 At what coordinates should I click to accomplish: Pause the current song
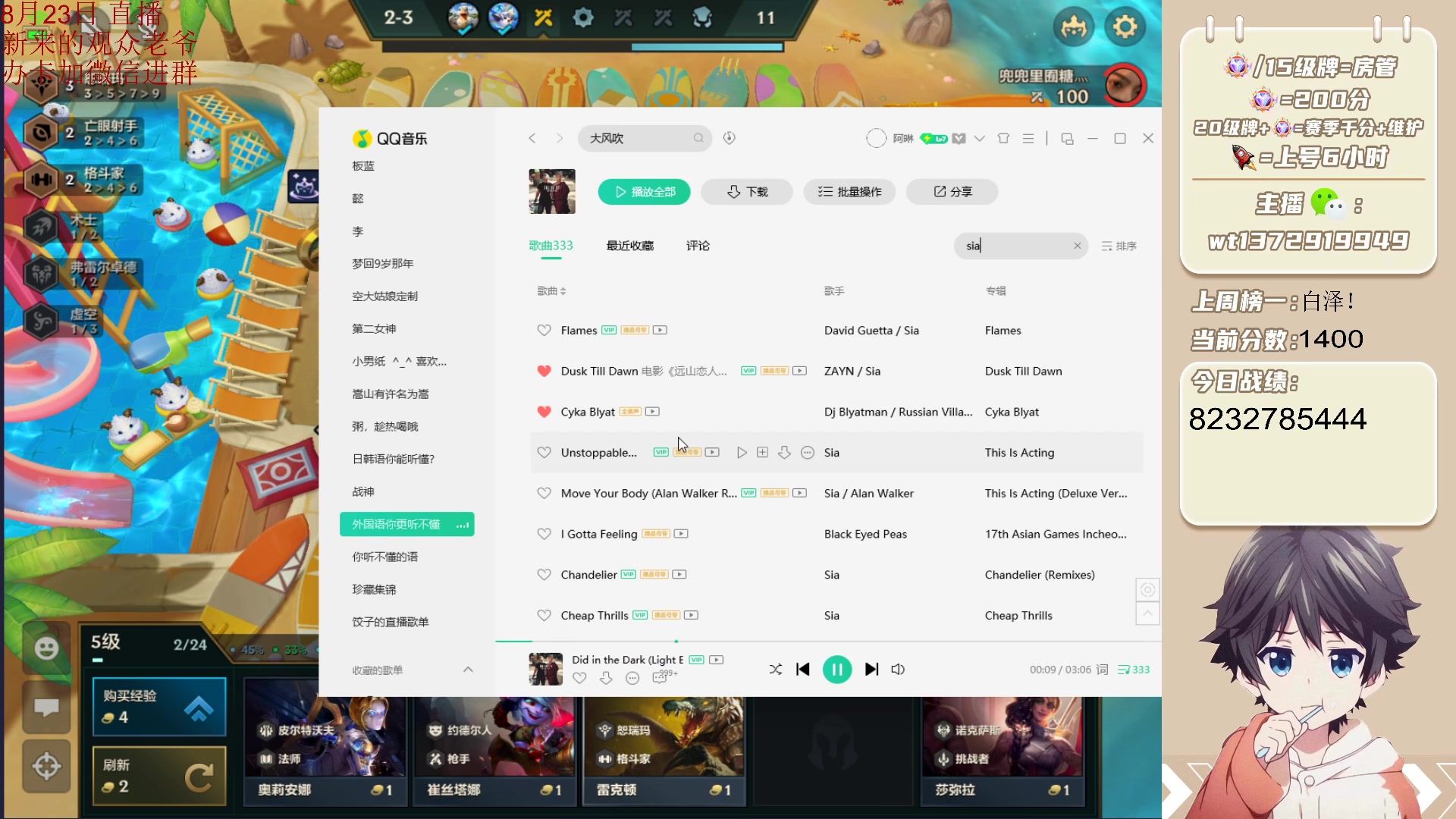(837, 670)
